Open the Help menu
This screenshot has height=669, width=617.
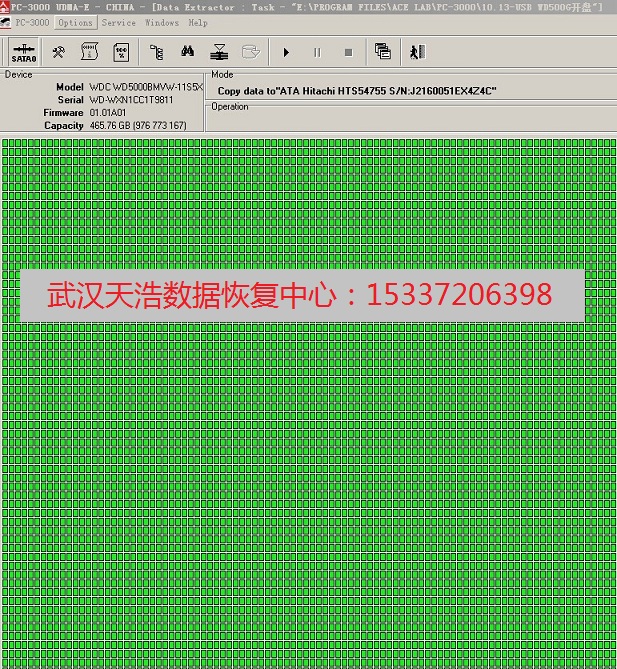click(198, 23)
